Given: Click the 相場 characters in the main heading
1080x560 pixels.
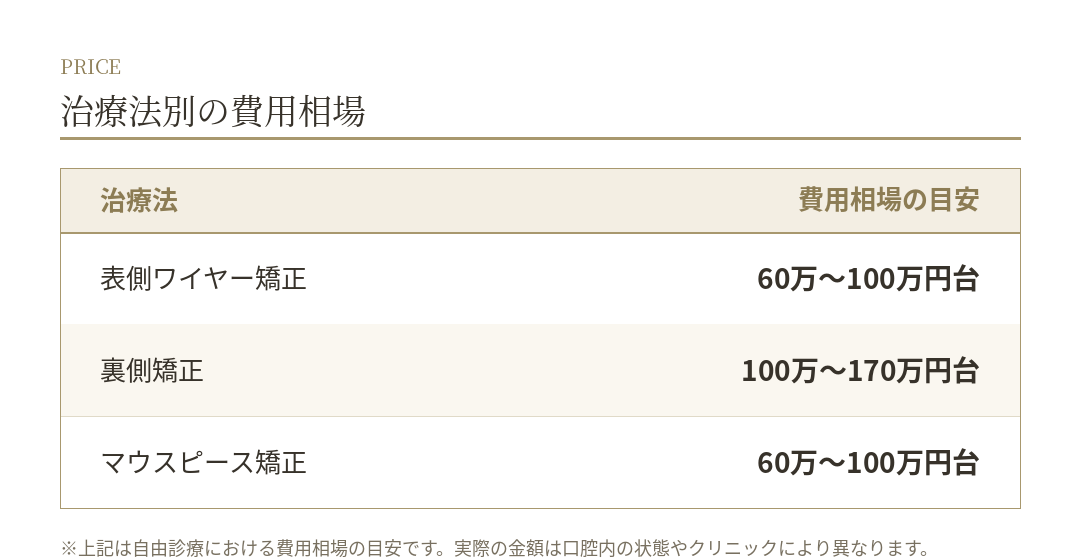Looking at the screenshot, I should coord(331,111).
